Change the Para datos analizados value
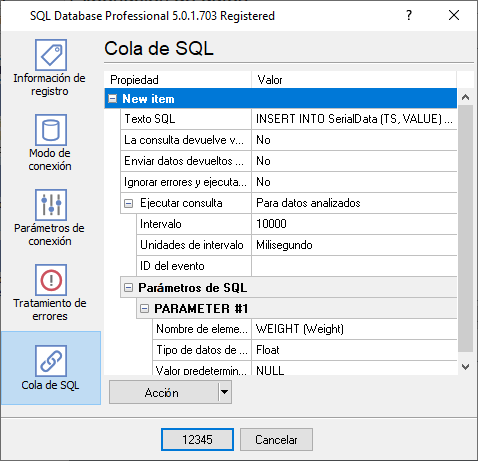Screen dimensions: 478x461 click(x=354, y=203)
